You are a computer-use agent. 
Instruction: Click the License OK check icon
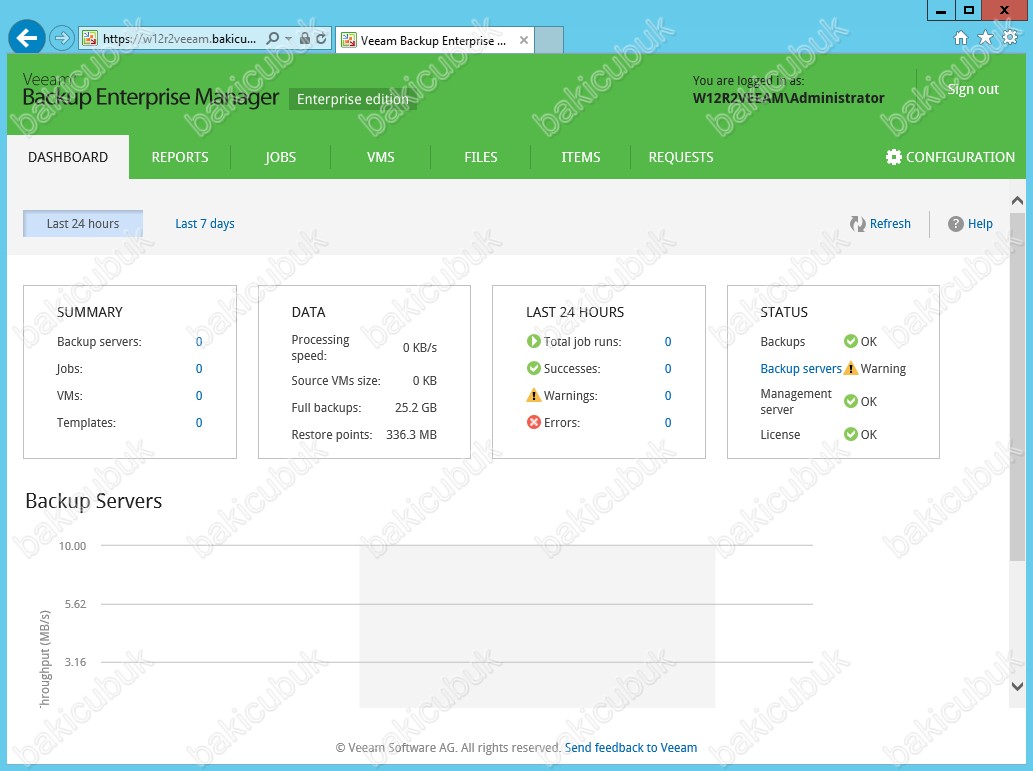click(851, 434)
